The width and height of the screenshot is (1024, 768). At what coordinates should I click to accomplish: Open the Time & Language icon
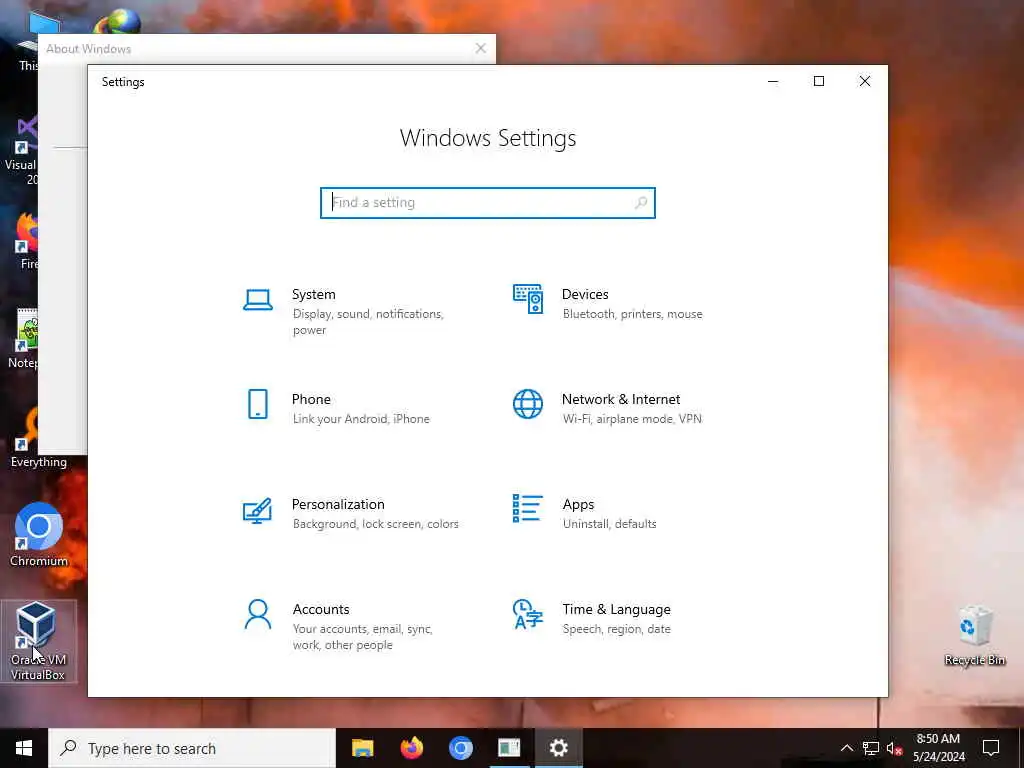point(528,615)
